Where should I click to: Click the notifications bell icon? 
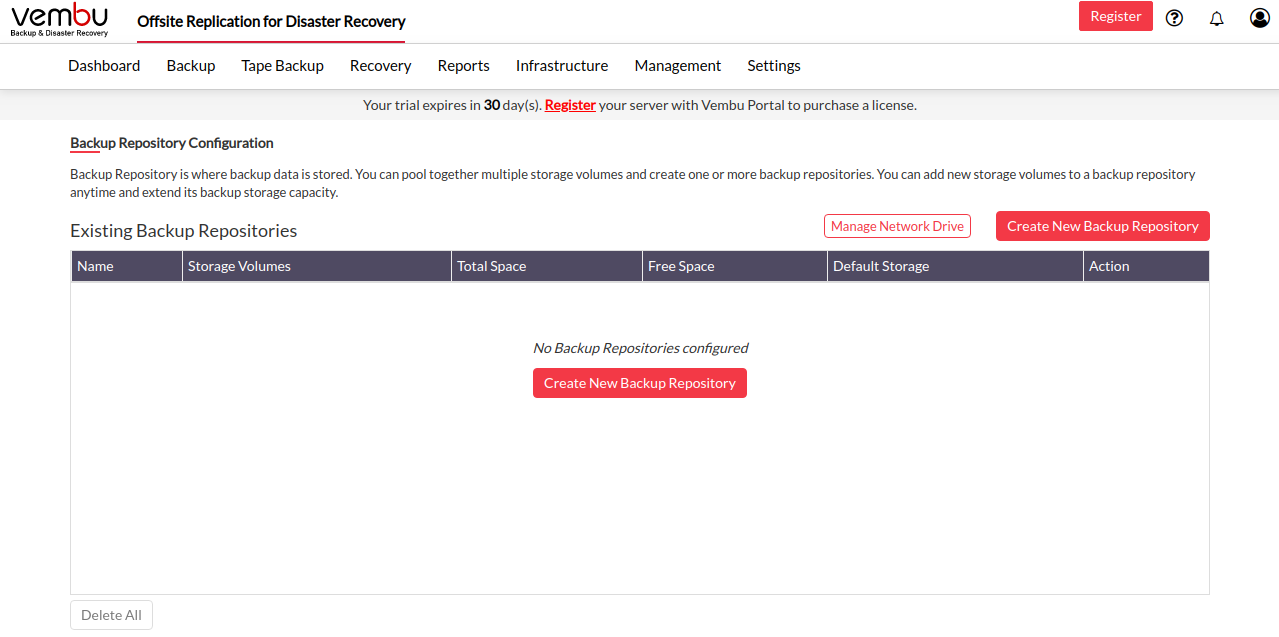[1216, 18]
